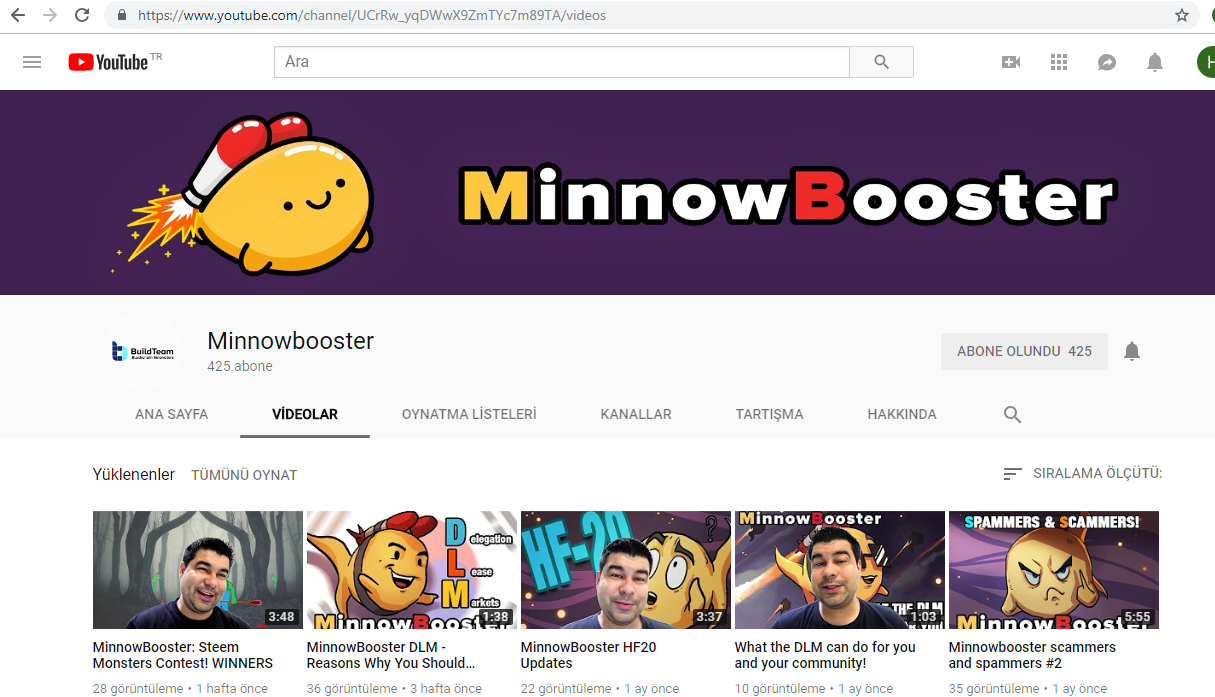1215x697 pixels.
Task: Click '35 görüntüleme • 1 ay önce' text
Action: coord(1028,688)
